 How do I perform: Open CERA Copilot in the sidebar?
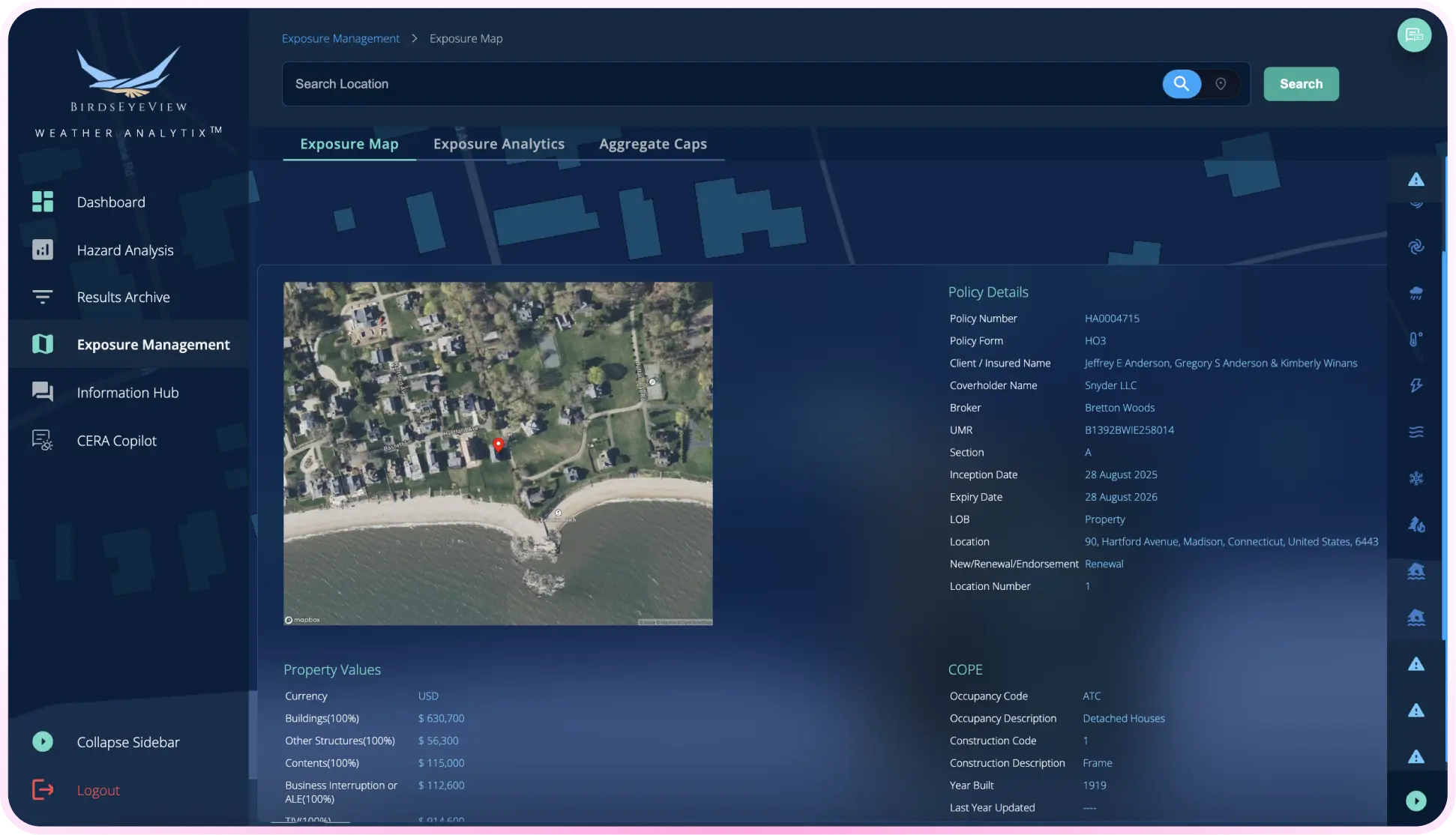116,441
